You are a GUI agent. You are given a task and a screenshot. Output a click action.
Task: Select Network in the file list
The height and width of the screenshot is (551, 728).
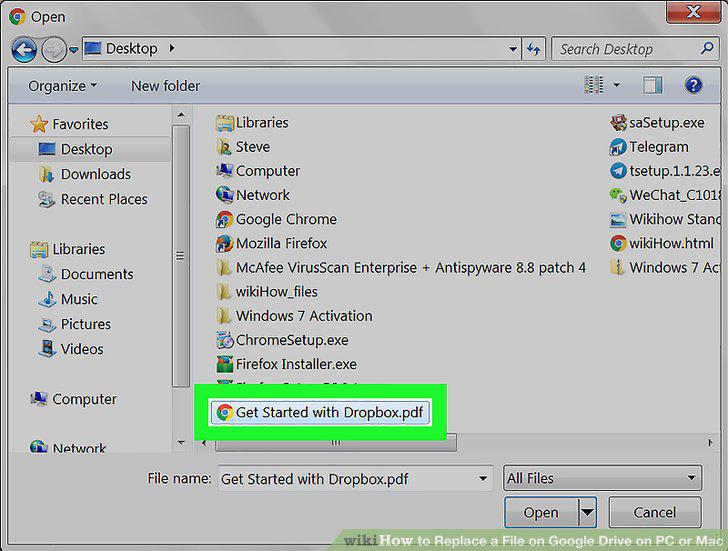pyautogui.click(x=253, y=195)
